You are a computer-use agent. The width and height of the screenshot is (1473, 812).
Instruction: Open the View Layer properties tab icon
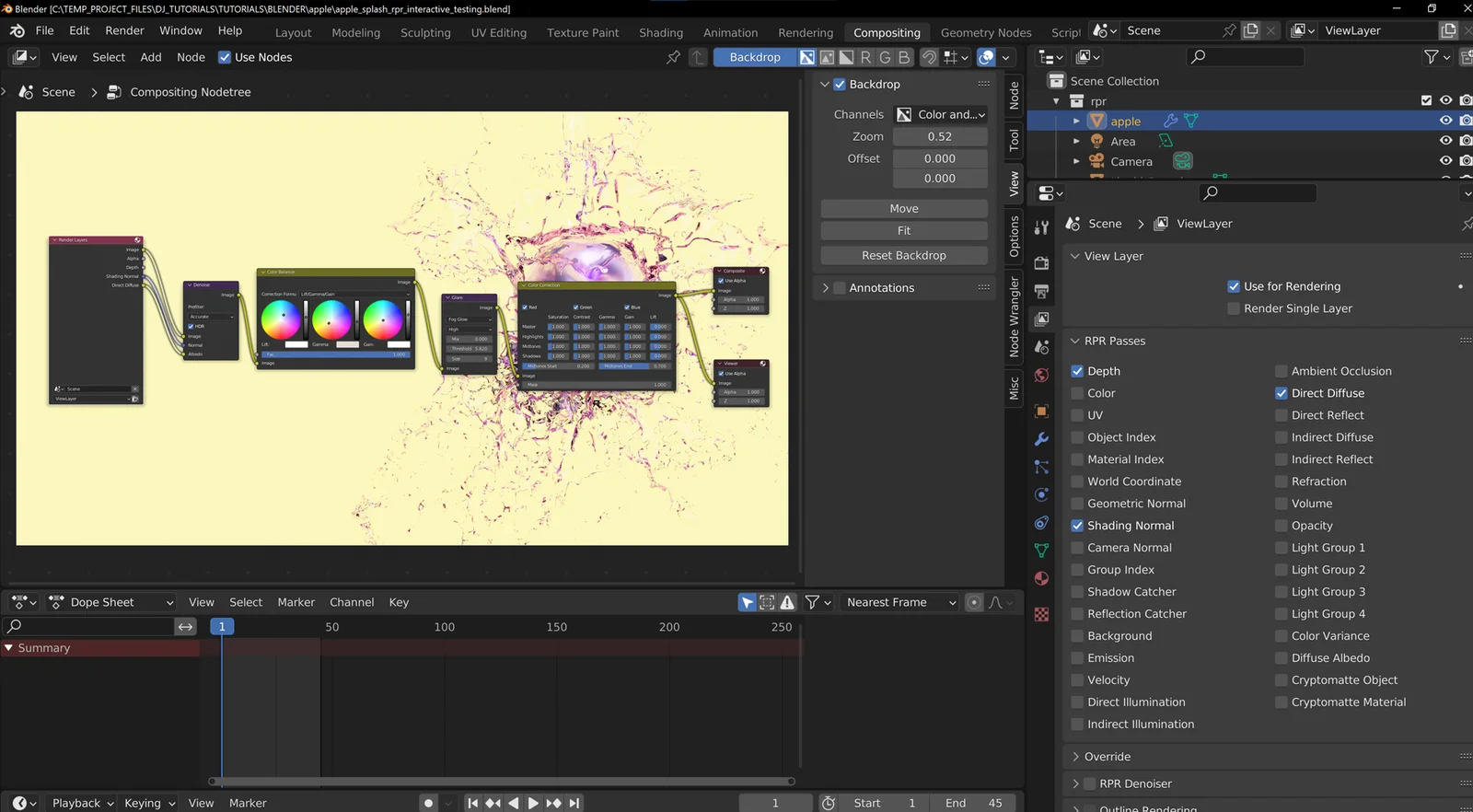coord(1041,319)
